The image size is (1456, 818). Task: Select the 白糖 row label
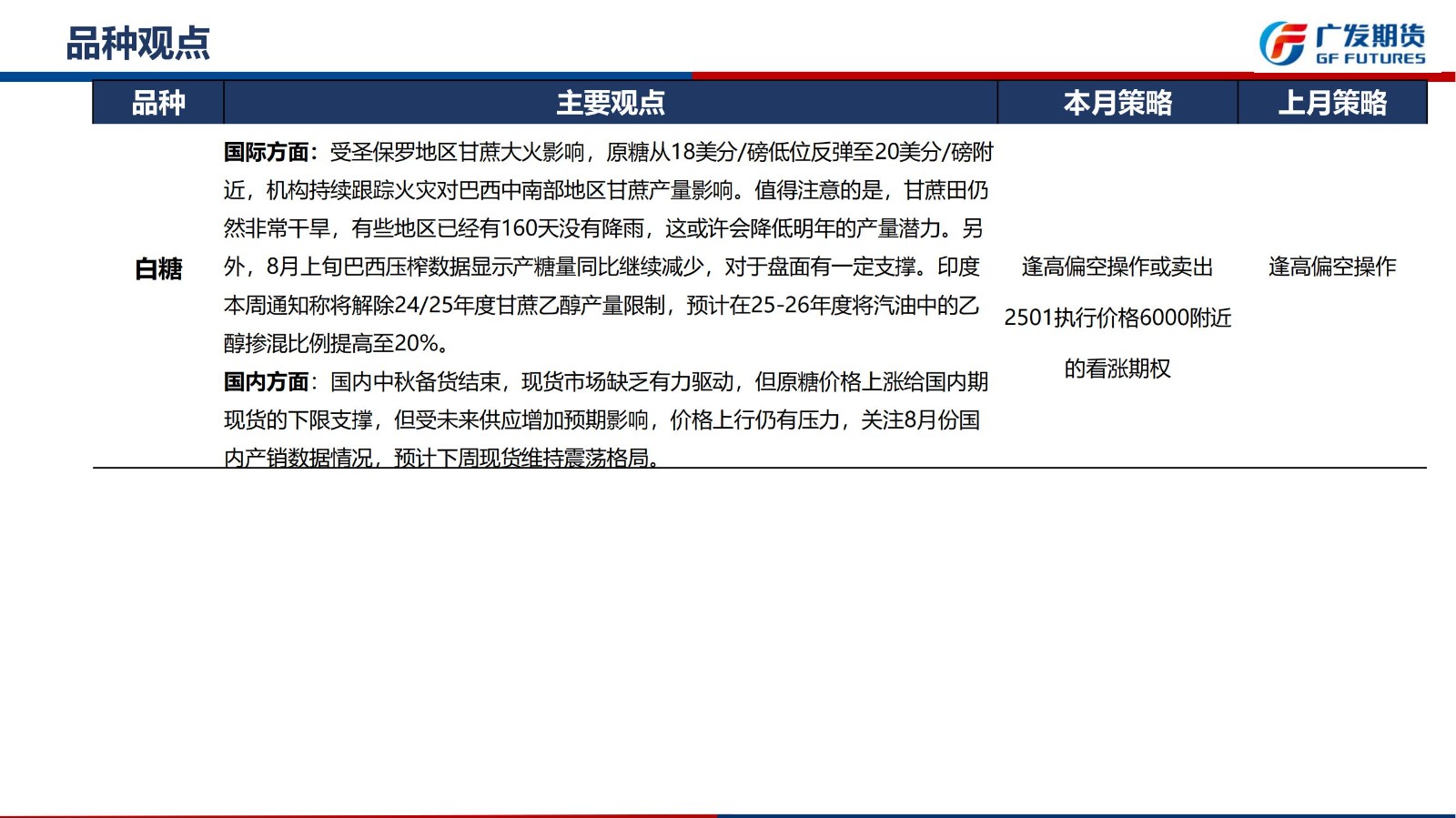tap(158, 269)
